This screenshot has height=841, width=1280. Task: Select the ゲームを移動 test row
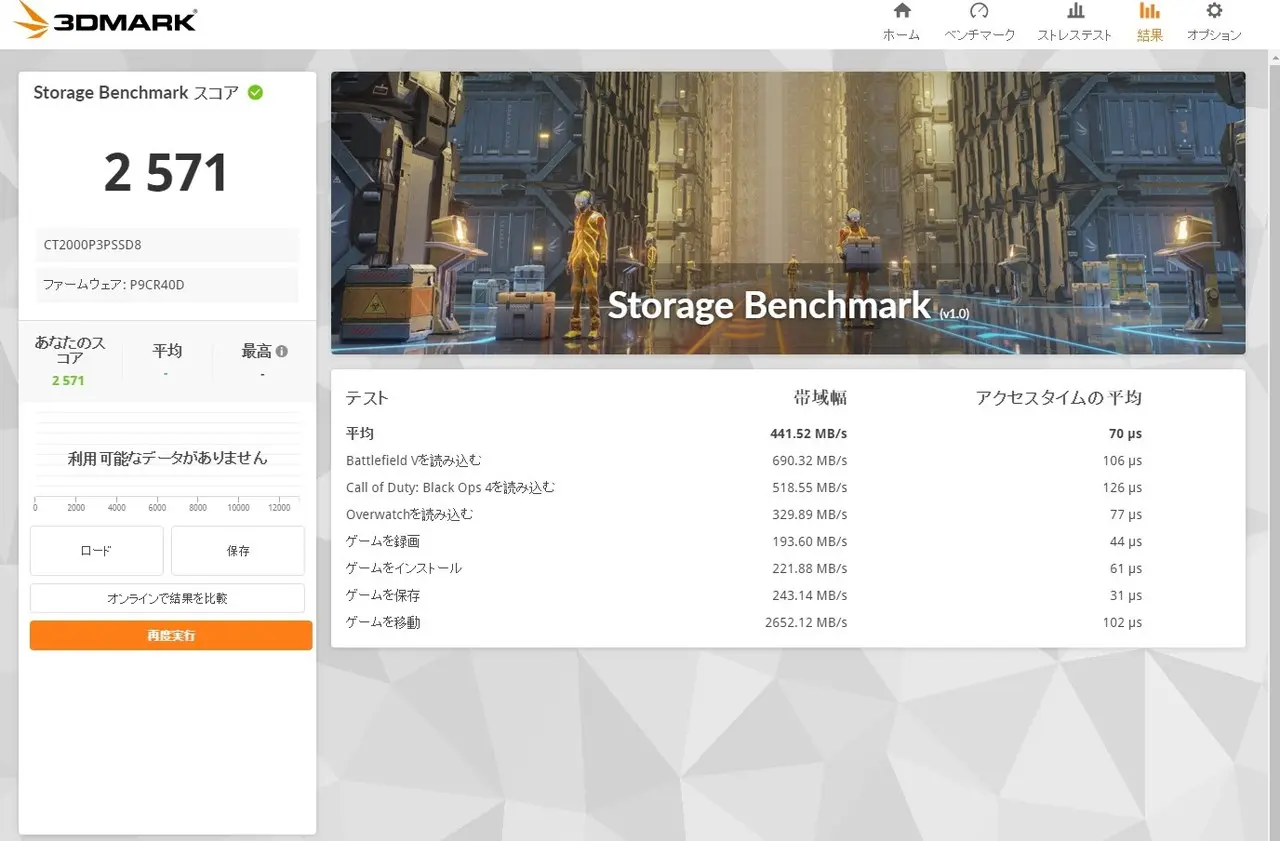click(383, 622)
